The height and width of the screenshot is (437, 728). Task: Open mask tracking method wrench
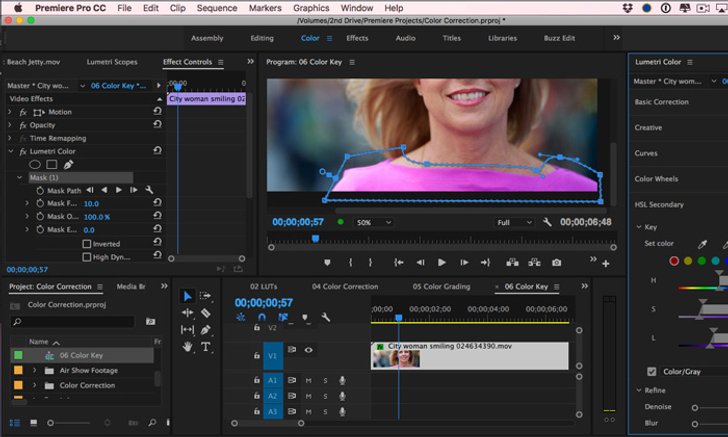(149, 190)
